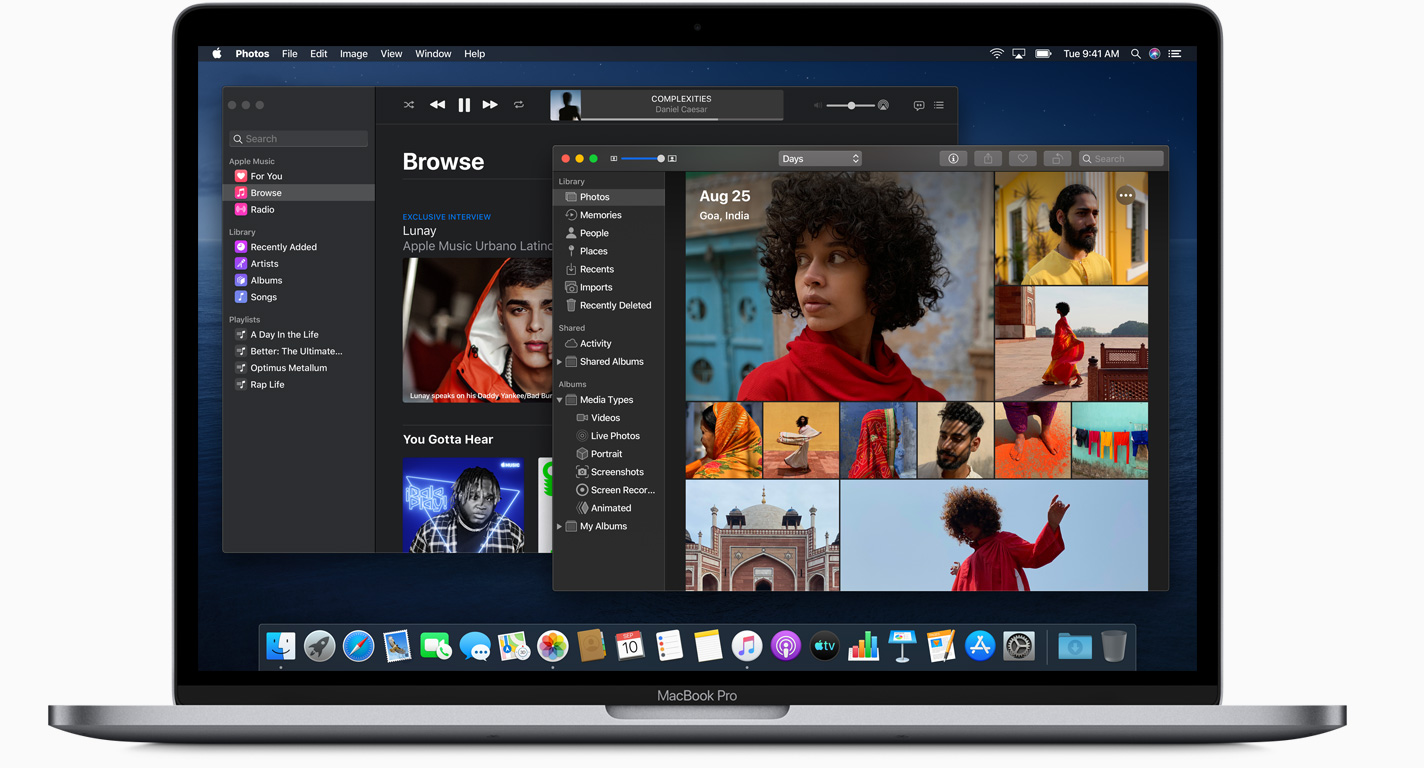
Task: Open FaceTime in the Dock
Action: 436,646
